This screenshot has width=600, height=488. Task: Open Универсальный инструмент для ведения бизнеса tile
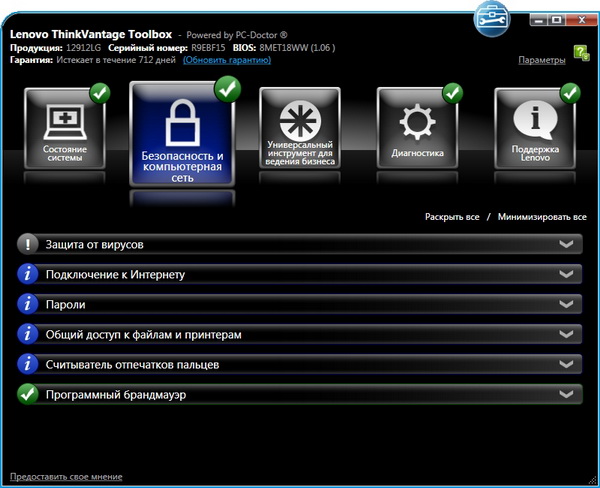click(x=300, y=128)
